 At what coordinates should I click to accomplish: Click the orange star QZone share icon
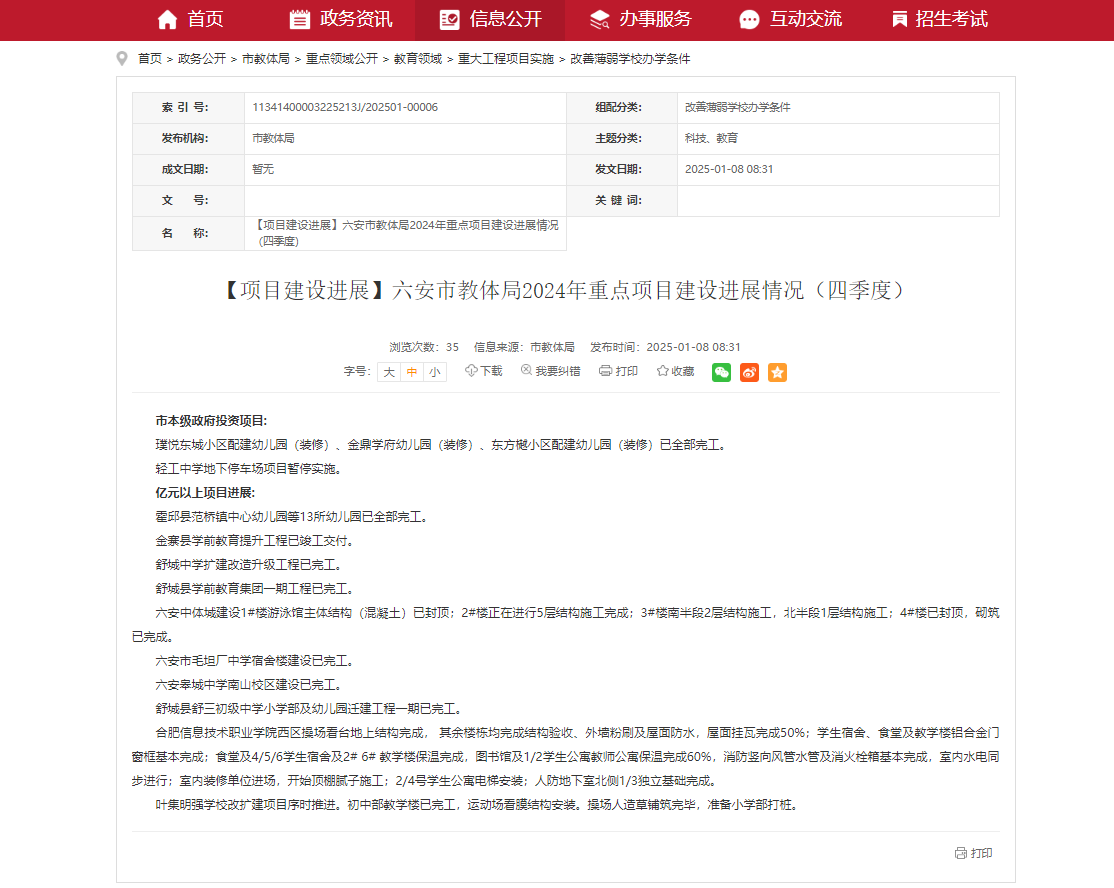point(777,372)
